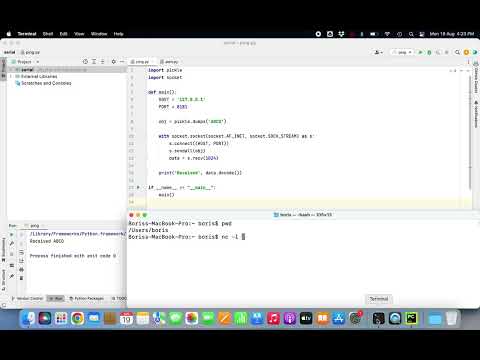480x360 pixels.
Task: Click the trash Clear All icon in Run console
Action: coord(21,278)
